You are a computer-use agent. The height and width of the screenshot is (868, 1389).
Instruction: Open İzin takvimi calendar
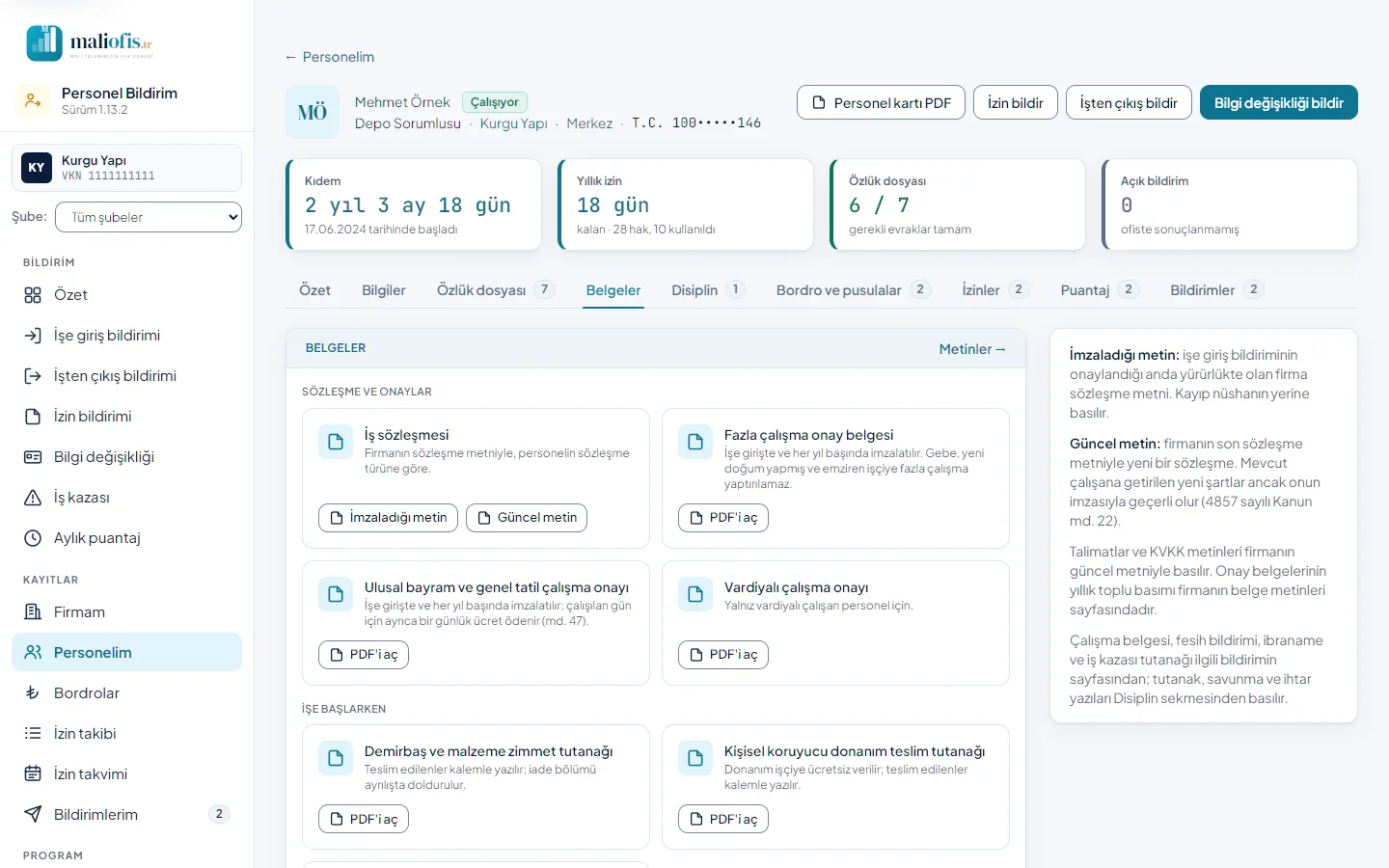coord(126,774)
